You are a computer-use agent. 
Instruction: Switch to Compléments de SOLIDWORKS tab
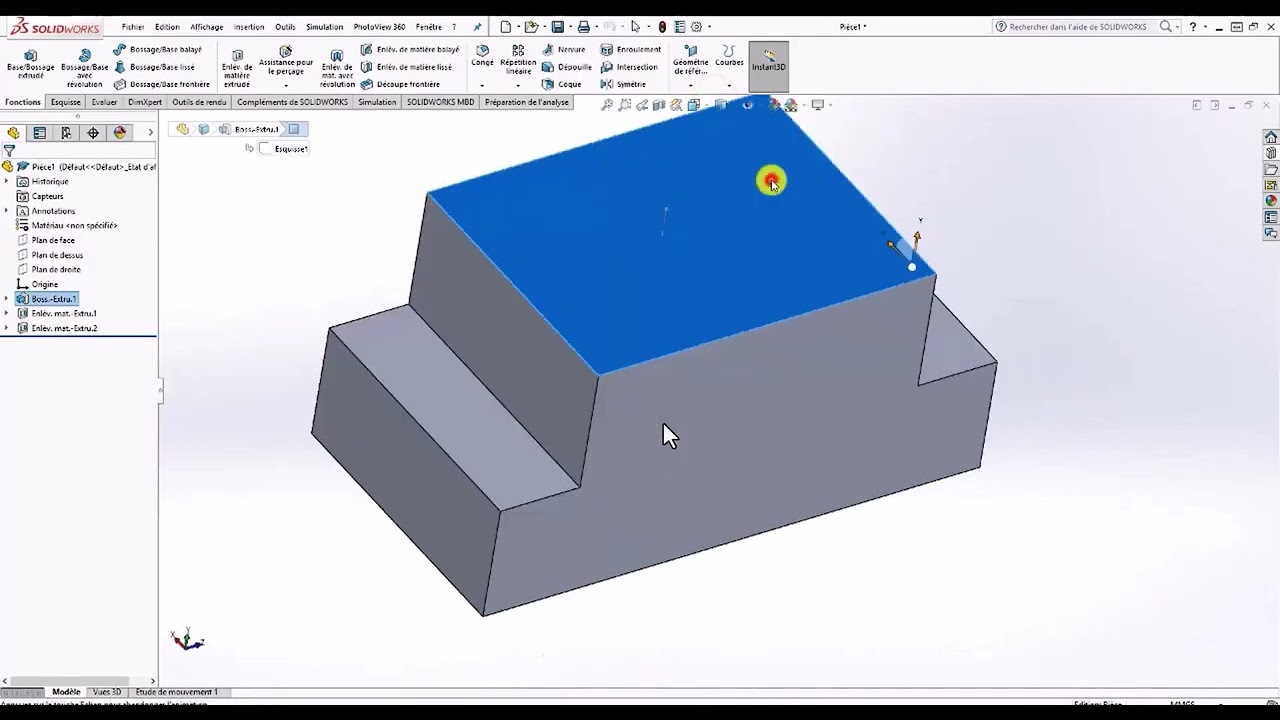[292, 102]
